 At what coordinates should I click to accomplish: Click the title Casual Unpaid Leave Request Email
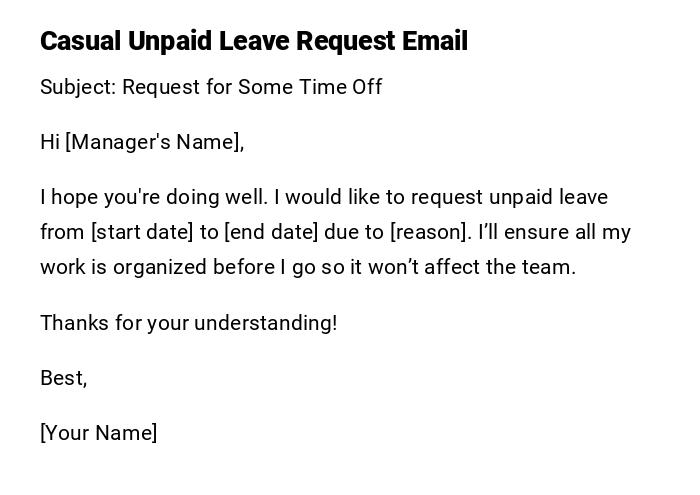coord(253,41)
